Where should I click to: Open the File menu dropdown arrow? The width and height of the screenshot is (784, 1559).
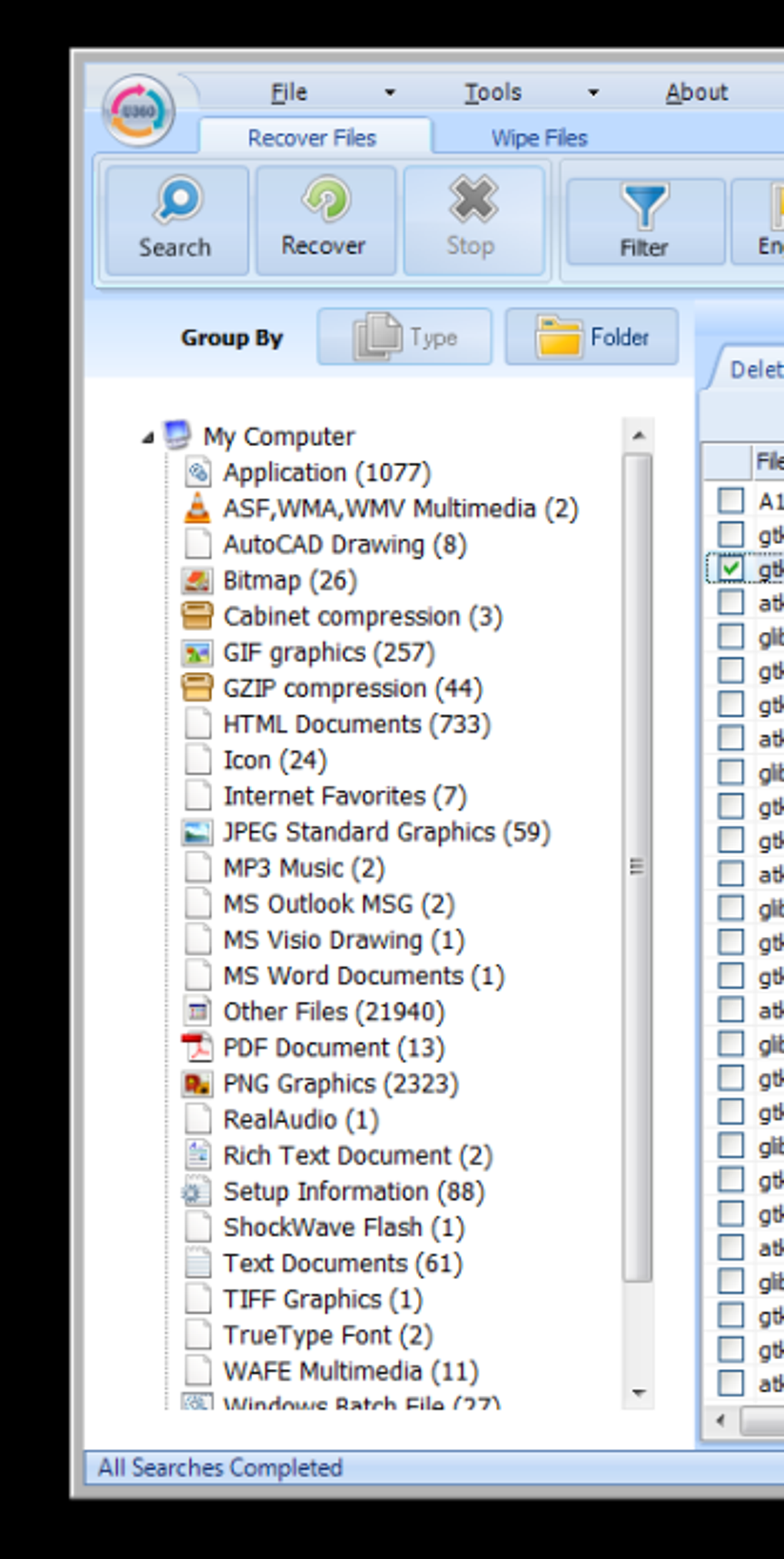tap(390, 93)
